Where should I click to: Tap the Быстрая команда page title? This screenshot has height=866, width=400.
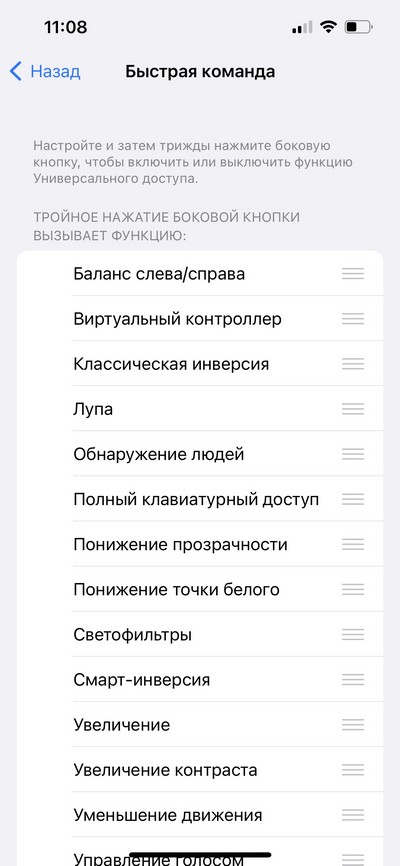coord(200,71)
